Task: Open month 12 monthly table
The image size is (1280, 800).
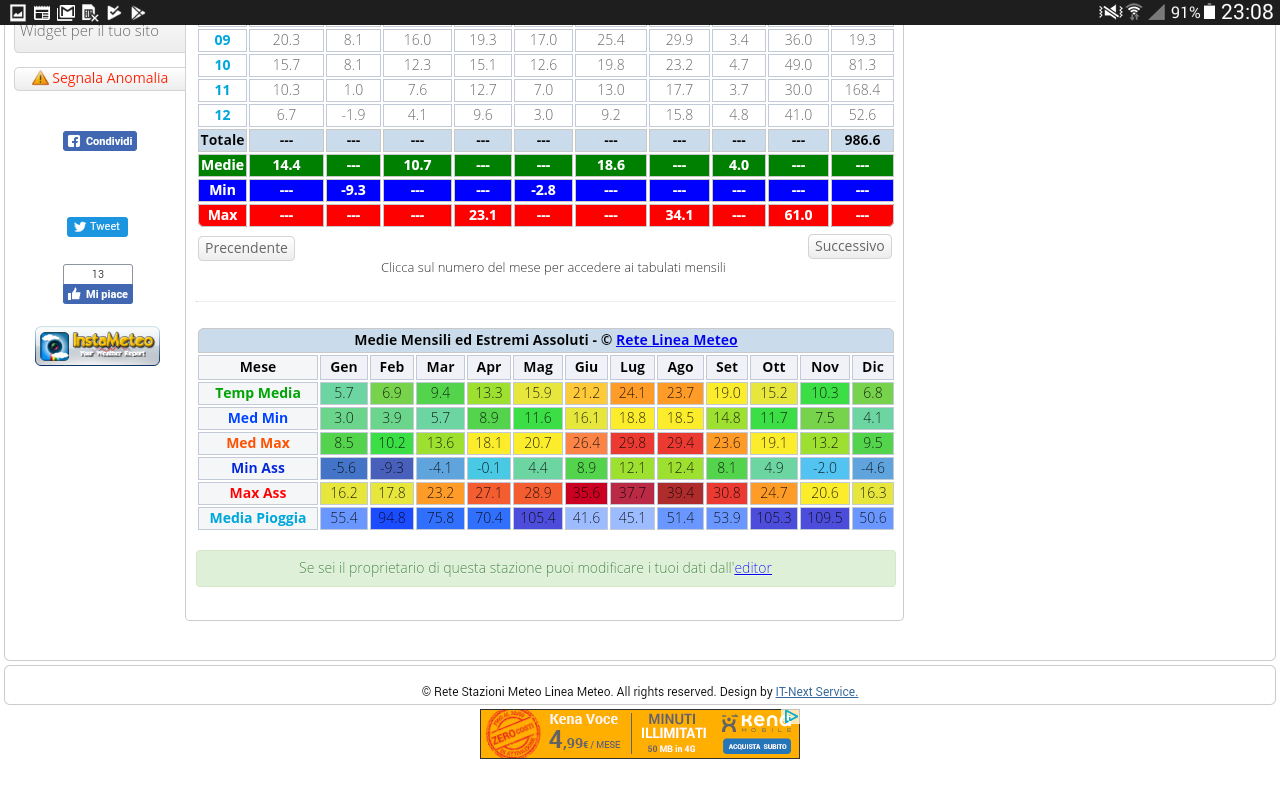Action: coord(222,115)
